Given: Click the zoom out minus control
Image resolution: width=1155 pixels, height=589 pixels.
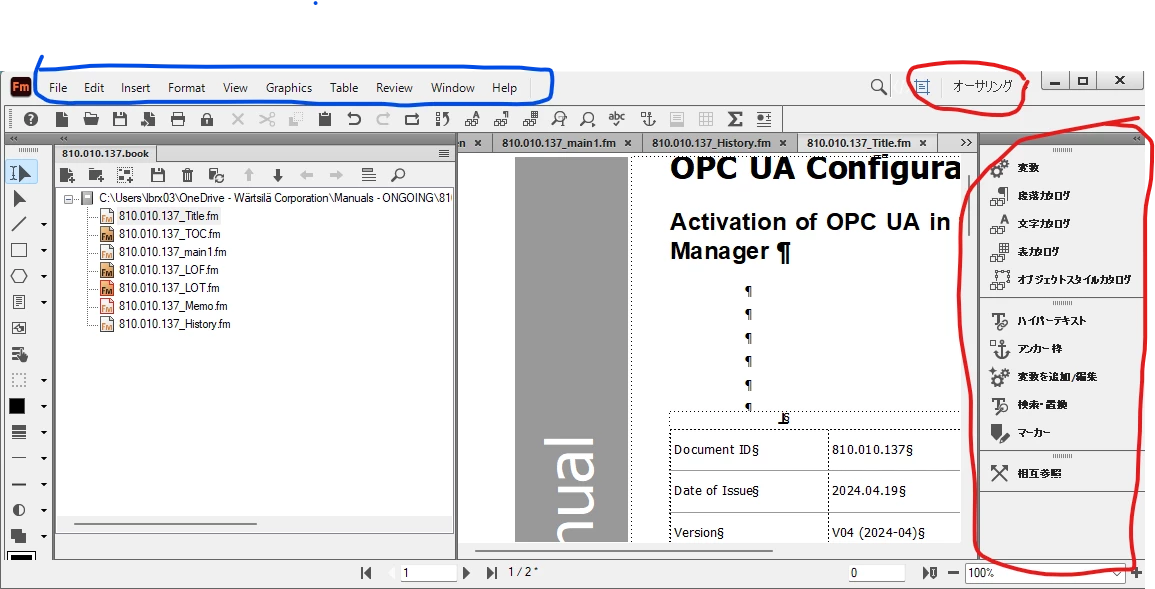Looking at the screenshot, I should coord(953,573).
